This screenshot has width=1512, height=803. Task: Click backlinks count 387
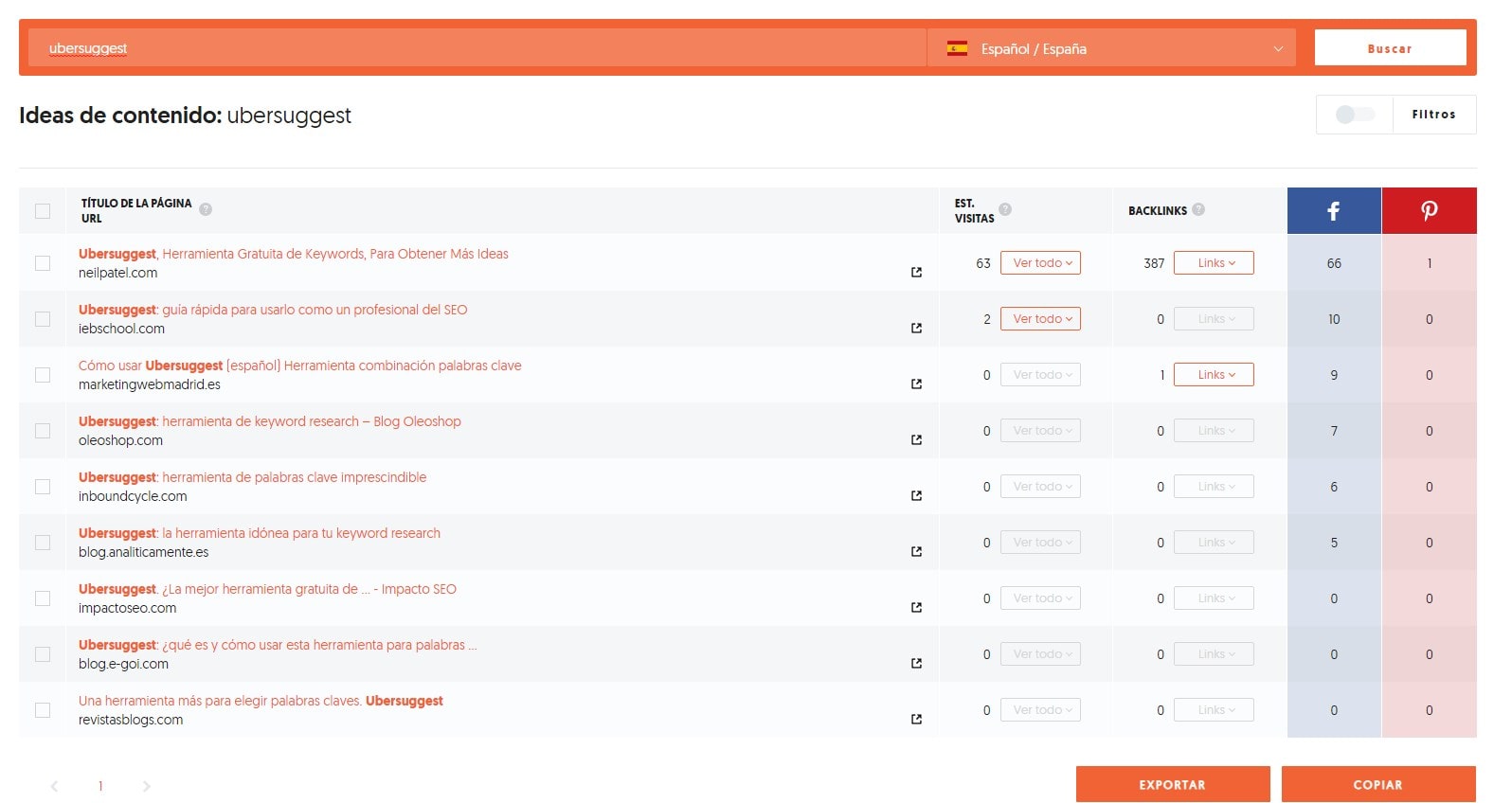1154,263
